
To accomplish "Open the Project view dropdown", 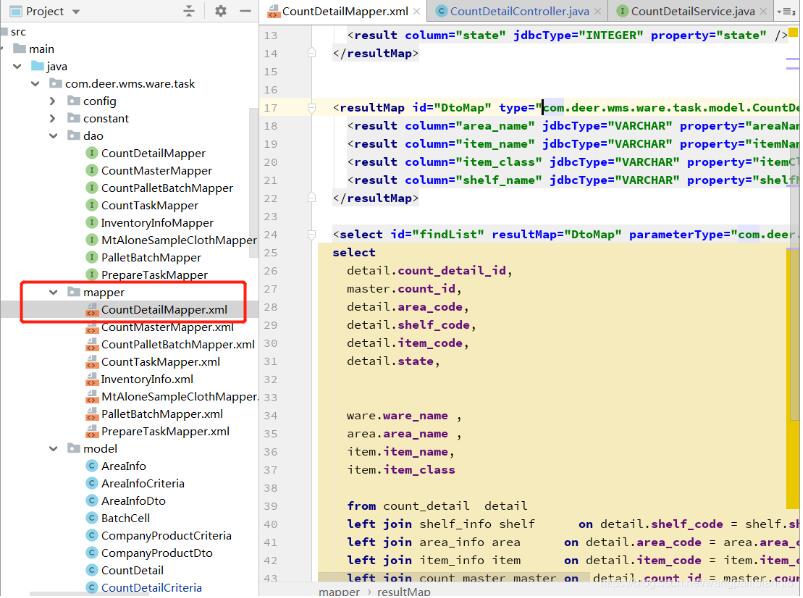I will (x=73, y=11).
